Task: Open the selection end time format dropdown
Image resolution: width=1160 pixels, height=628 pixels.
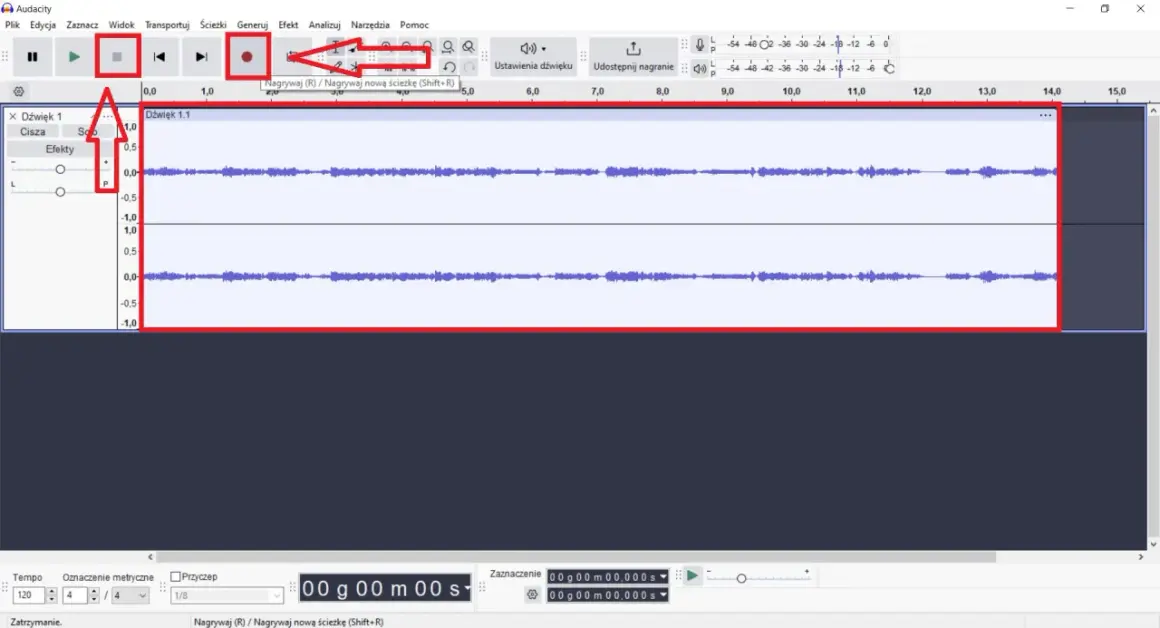Action: (x=663, y=595)
